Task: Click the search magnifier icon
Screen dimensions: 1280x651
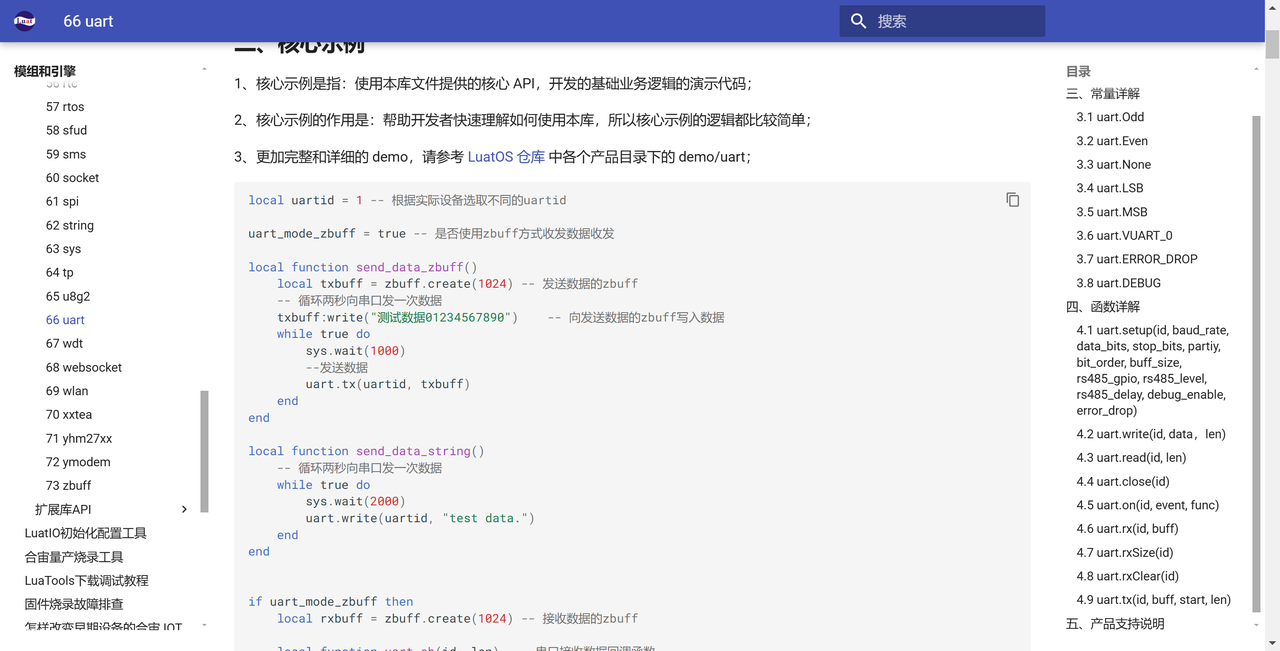Action: tap(858, 21)
